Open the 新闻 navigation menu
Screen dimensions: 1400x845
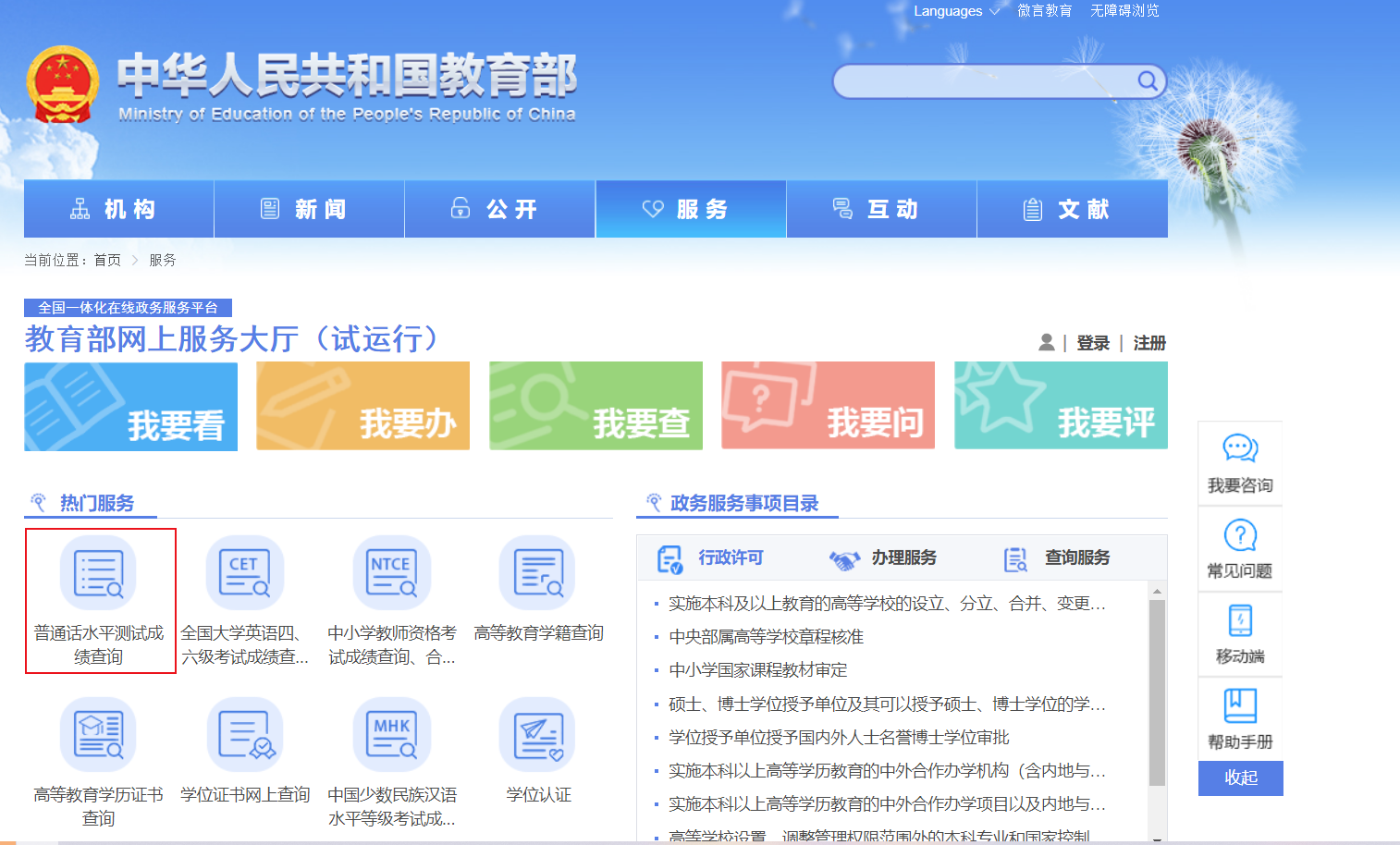point(310,209)
